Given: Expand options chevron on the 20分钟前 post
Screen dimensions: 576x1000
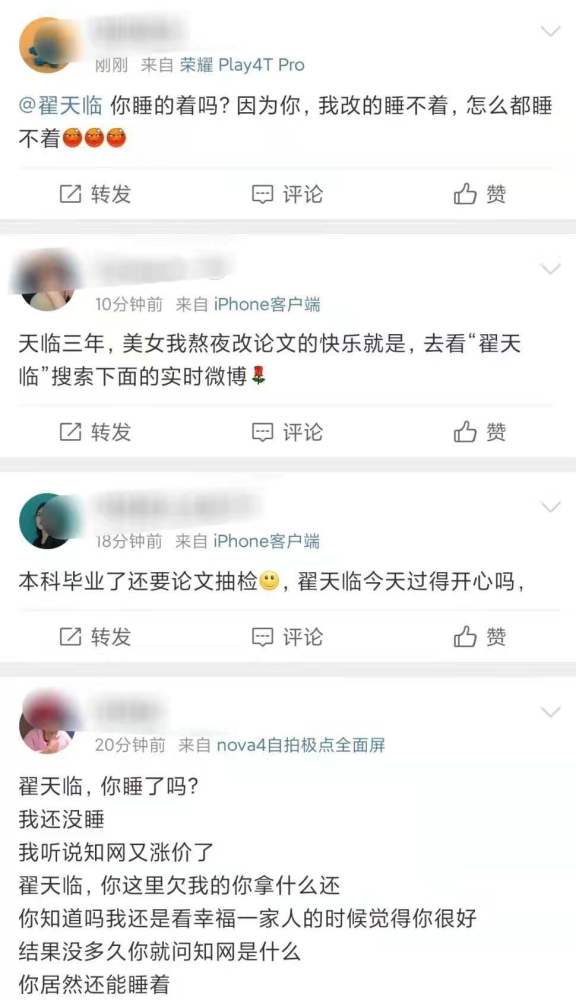Looking at the screenshot, I should tap(550, 712).
